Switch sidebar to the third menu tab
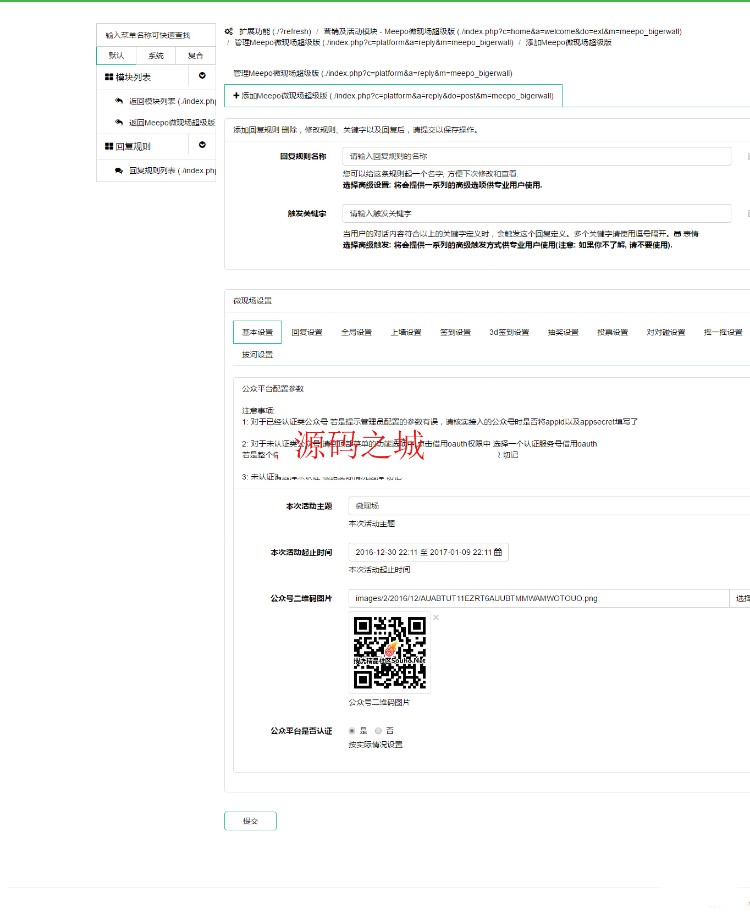The width and height of the screenshot is (750, 915). click(196, 56)
